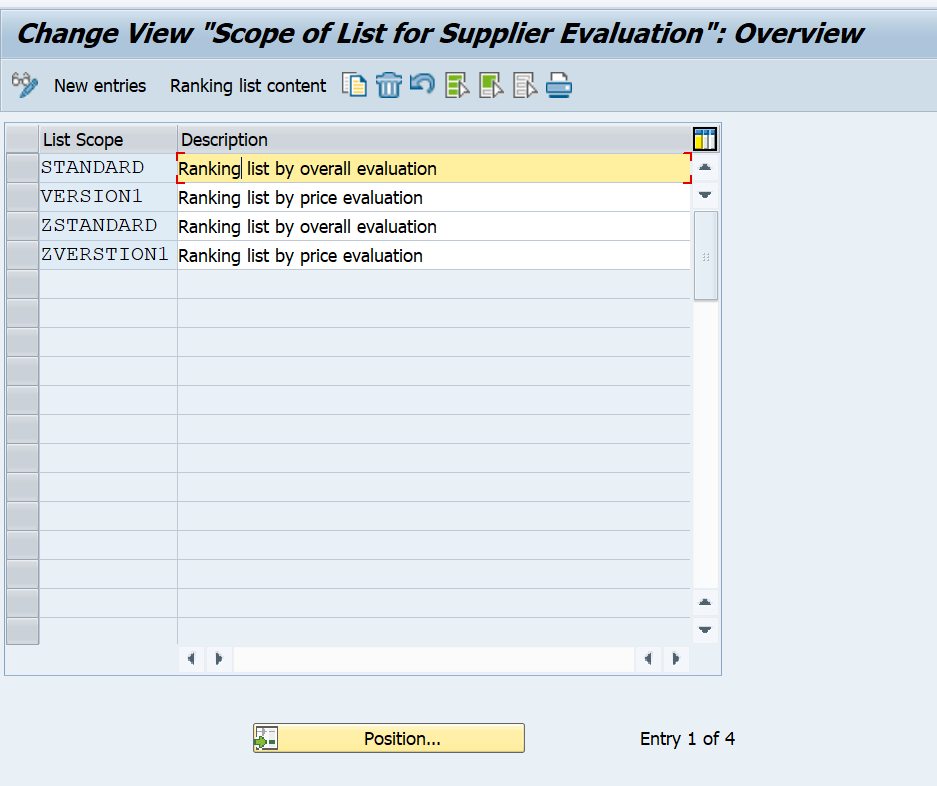Click List Scope column header
The image size is (937, 786).
[108, 139]
